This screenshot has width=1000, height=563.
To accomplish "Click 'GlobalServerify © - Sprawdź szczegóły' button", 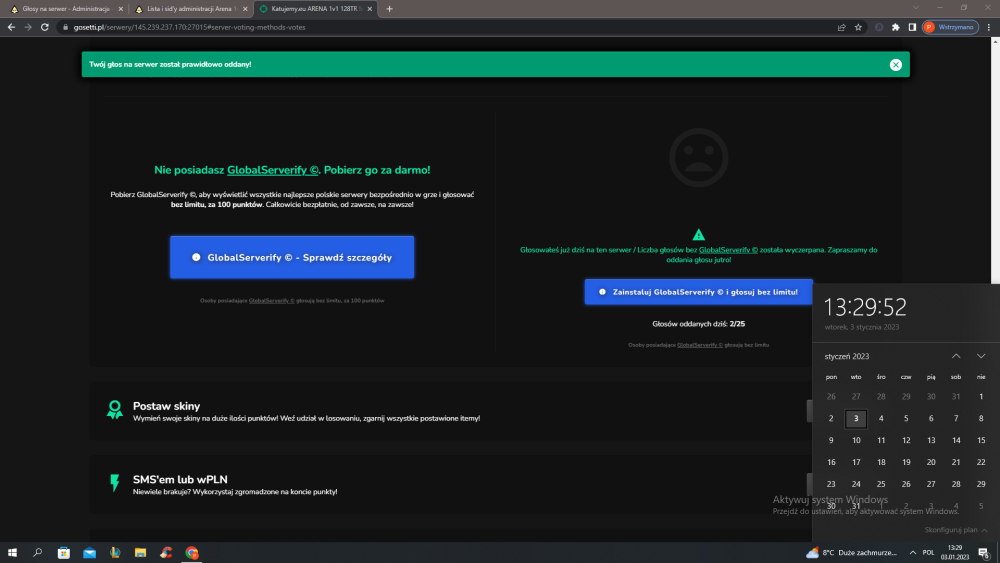I will pyautogui.click(x=292, y=257).
